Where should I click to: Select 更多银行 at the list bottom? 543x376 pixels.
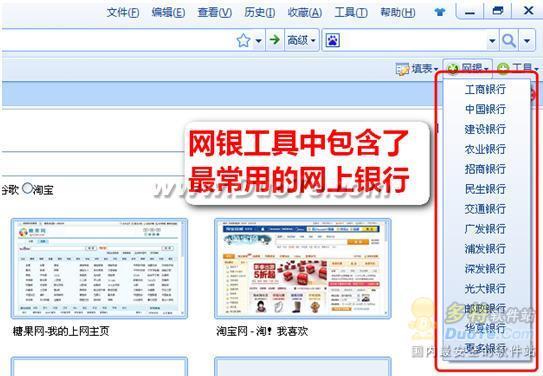coord(486,348)
